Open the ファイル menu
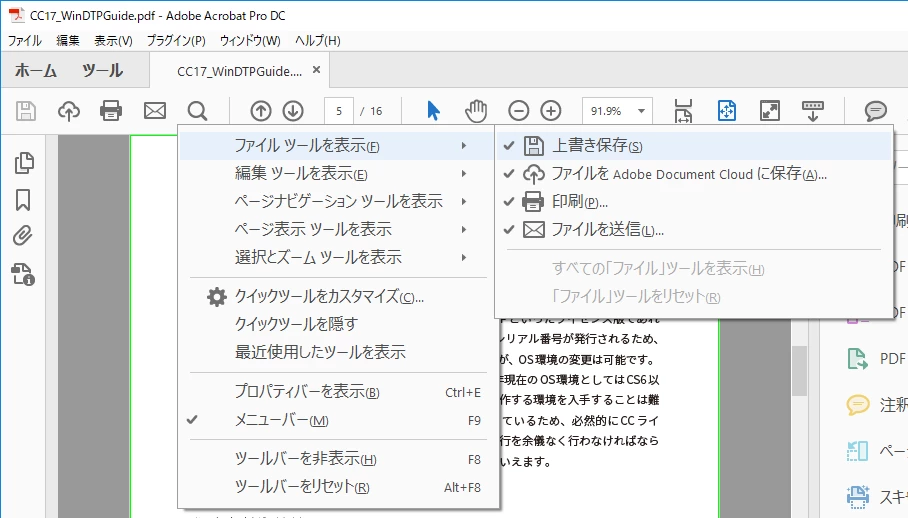This screenshot has width=908, height=518. click(x=24, y=41)
